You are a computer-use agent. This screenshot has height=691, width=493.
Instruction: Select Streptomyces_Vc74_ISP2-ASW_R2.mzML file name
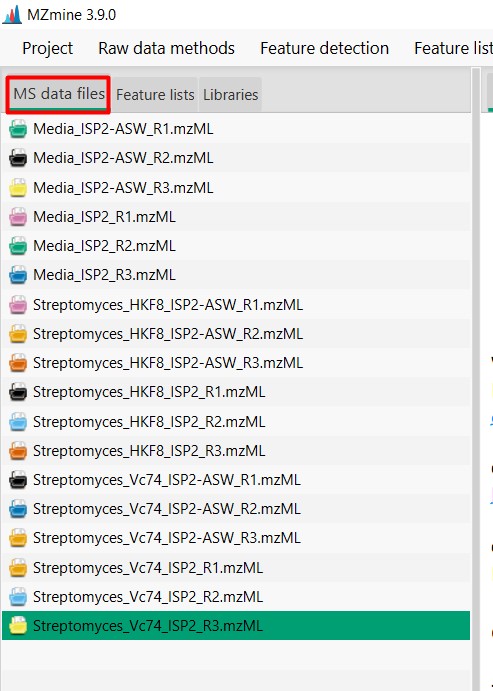coord(167,509)
